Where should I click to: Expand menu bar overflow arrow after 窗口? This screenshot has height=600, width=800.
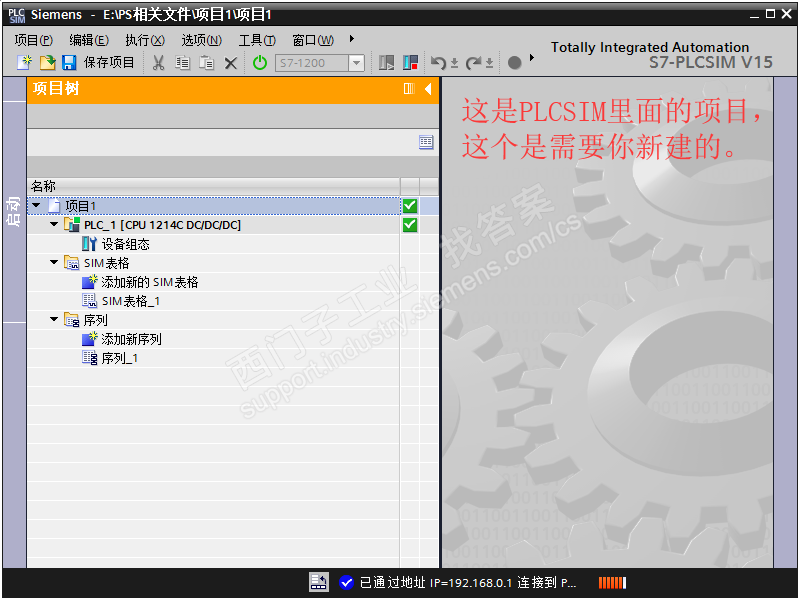(352, 38)
